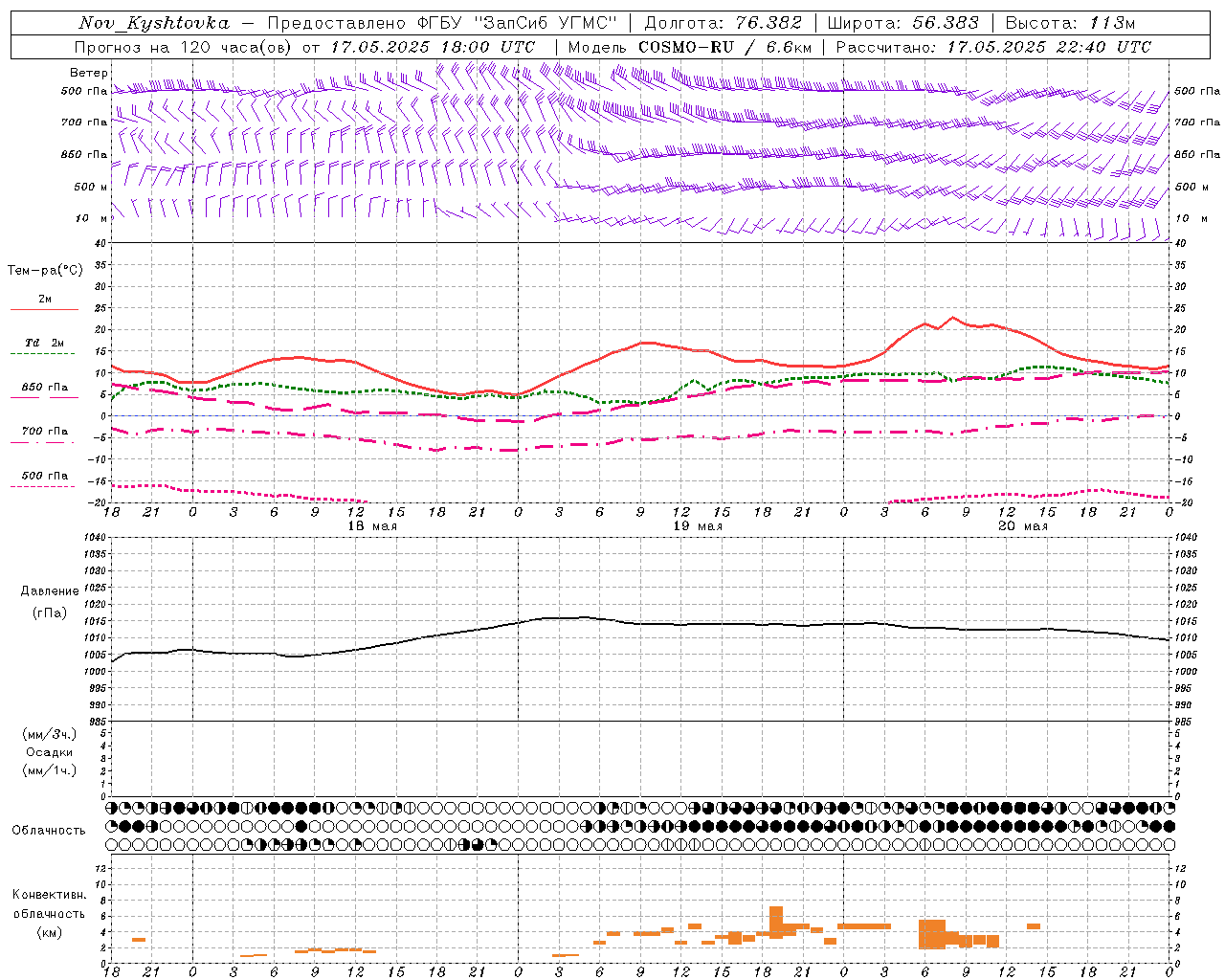Image resolution: width=1225 pixels, height=980 pixels.
Task: Click the '(мм/1ч.)' precipitation unit label
Action: (x=50, y=770)
